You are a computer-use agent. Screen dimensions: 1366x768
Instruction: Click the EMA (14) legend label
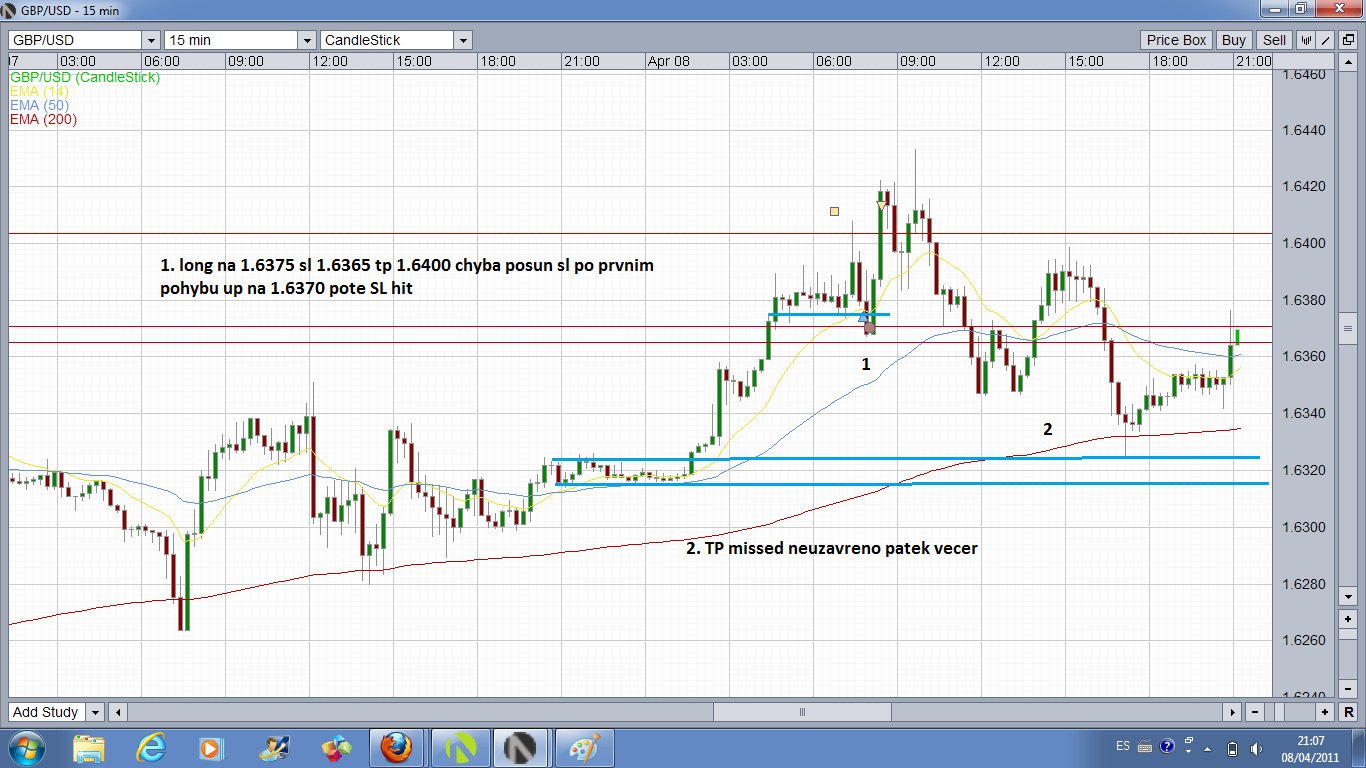click(x=39, y=91)
